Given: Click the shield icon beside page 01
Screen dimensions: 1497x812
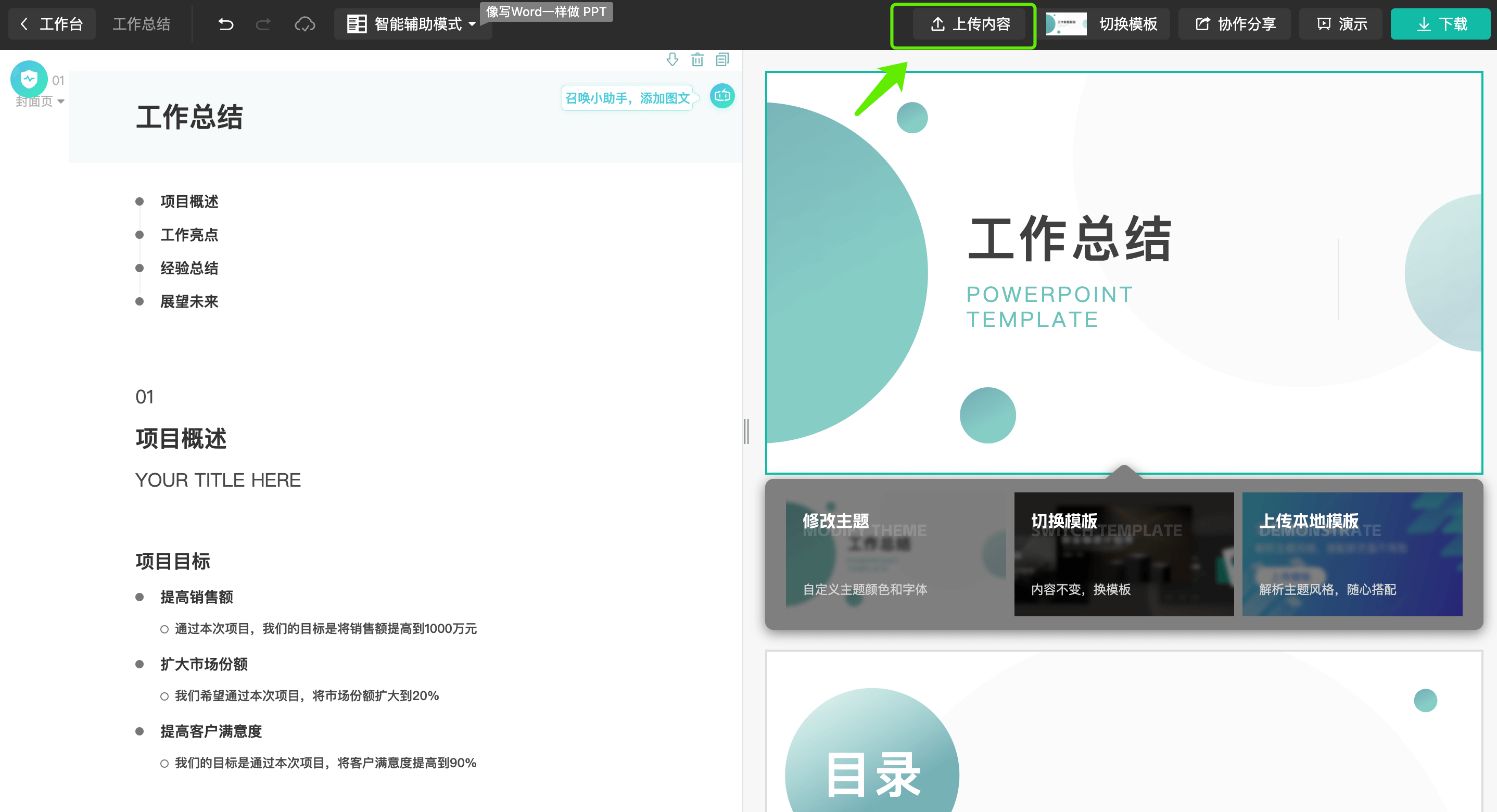Looking at the screenshot, I should pyautogui.click(x=29, y=79).
